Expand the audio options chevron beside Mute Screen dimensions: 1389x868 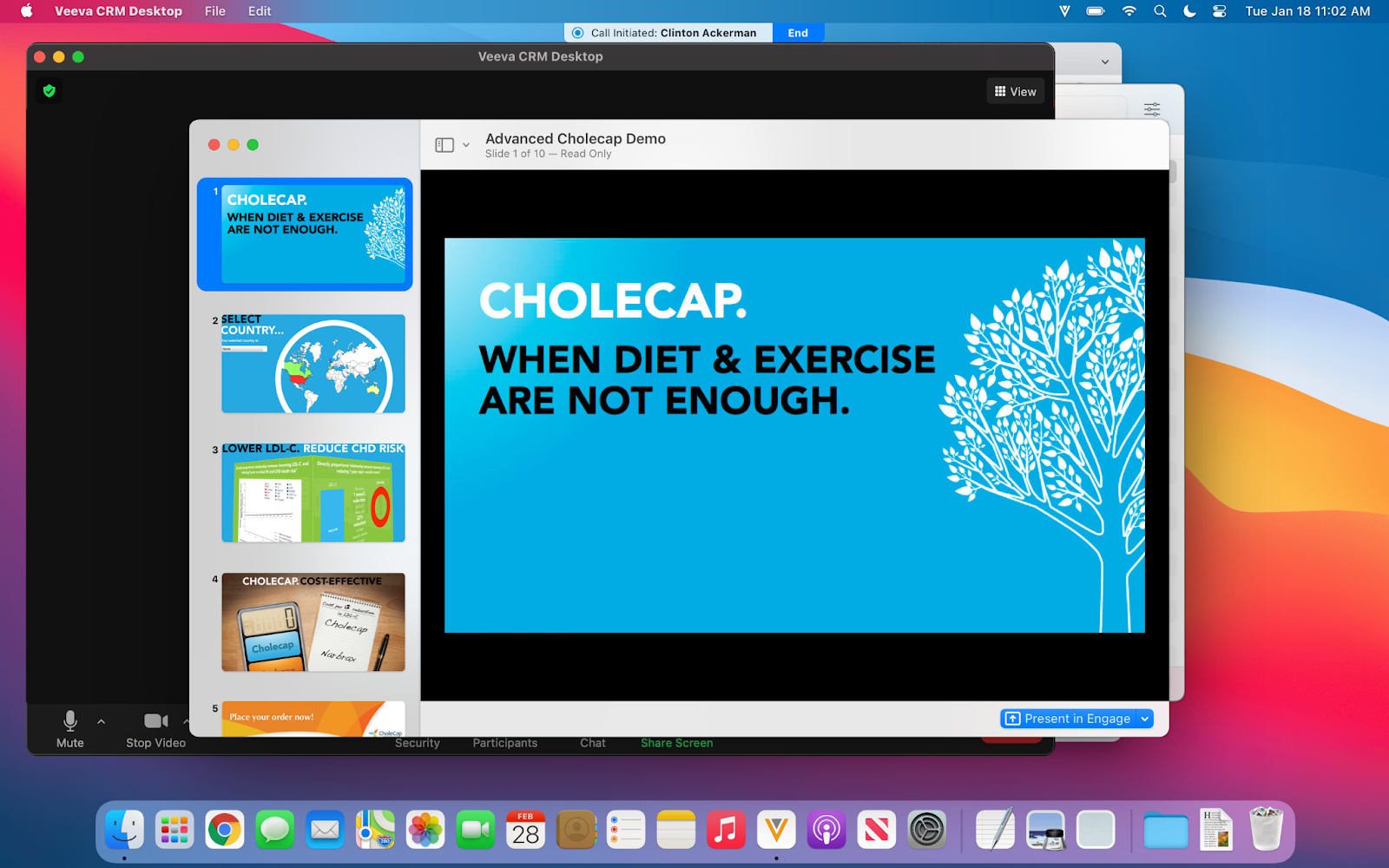click(x=102, y=721)
